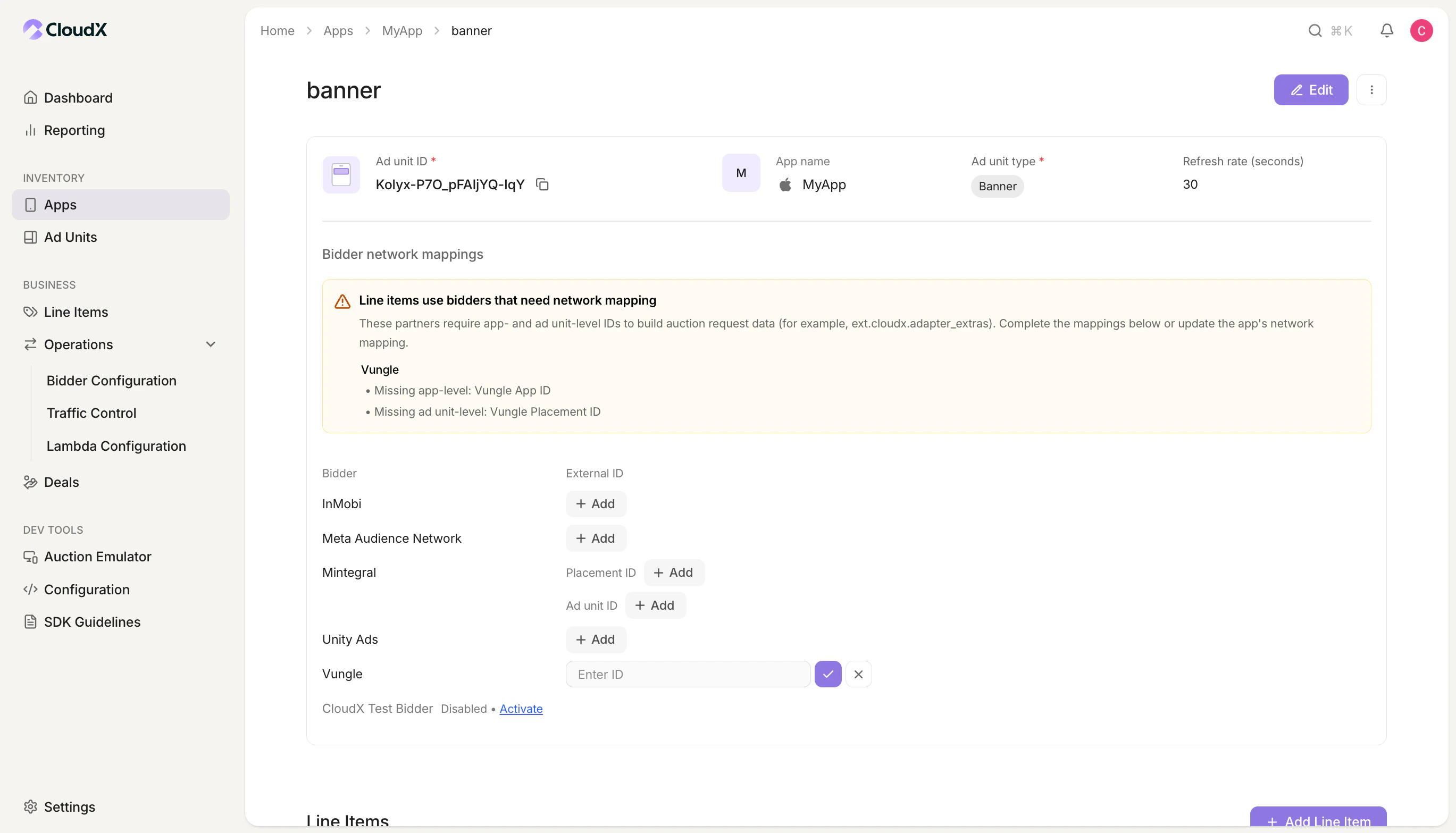Copy the Ad unit ID value
The image size is (1456, 833).
pyautogui.click(x=542, y=184)
